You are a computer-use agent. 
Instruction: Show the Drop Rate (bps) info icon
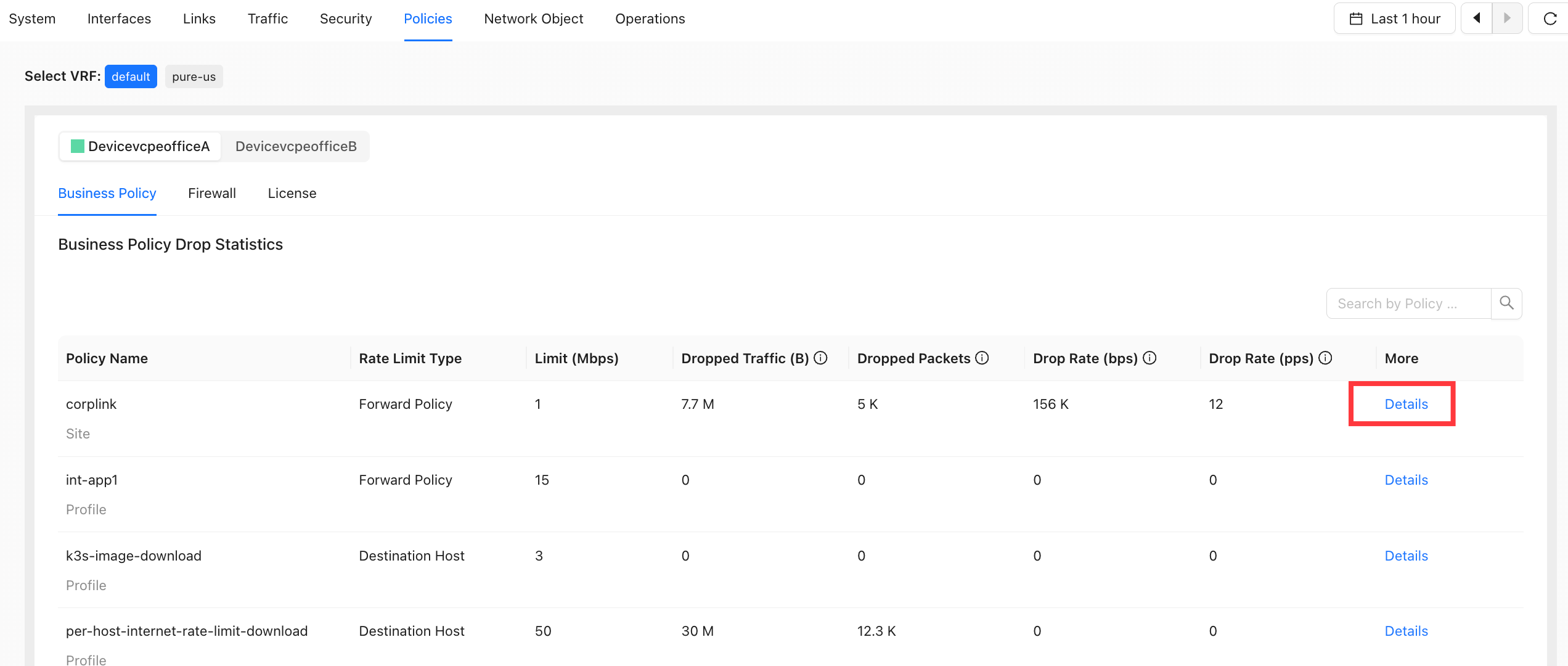click(x=1149, y=358)
